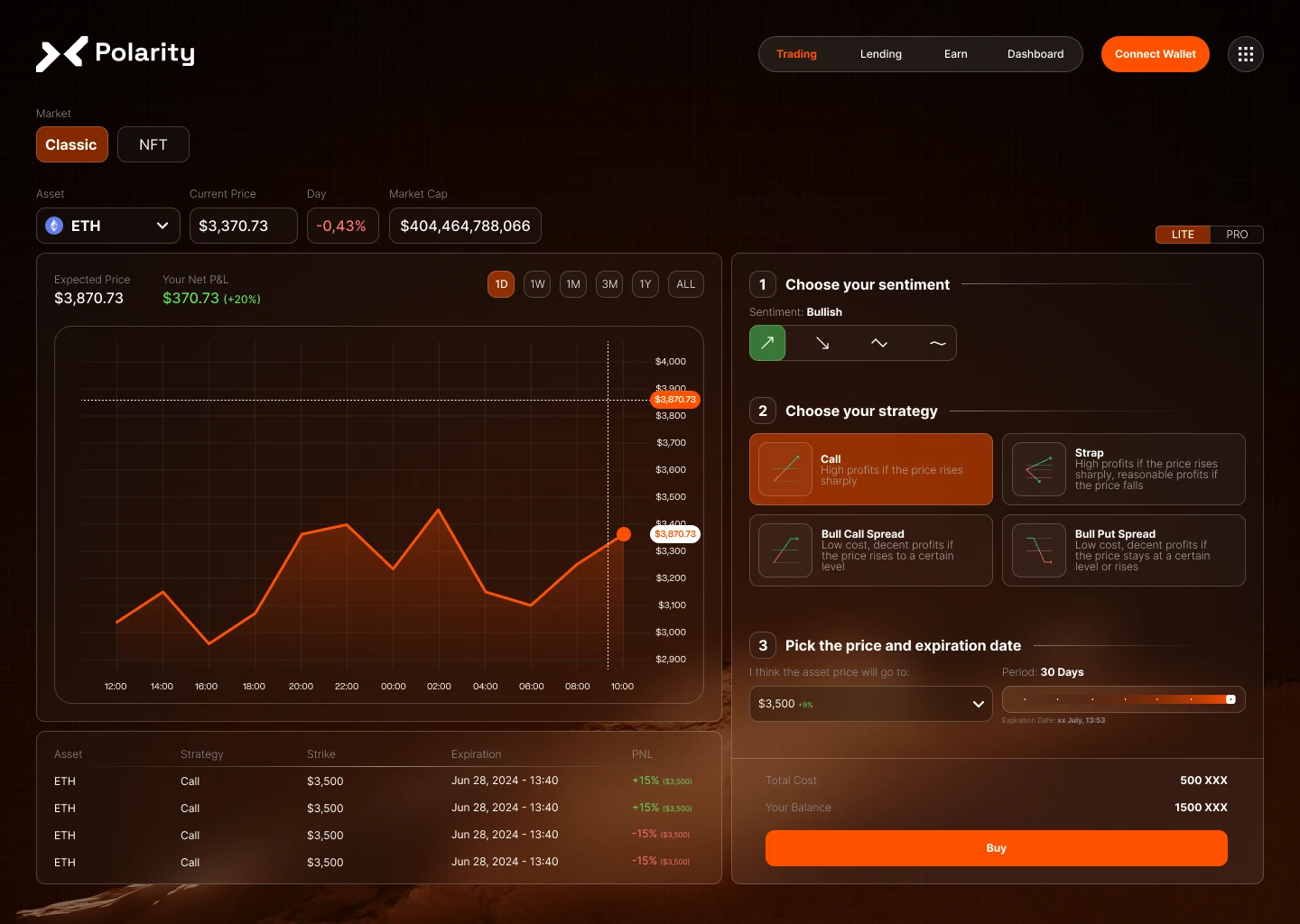
Task: Set chart range to 1W
Action: (537, 284)
